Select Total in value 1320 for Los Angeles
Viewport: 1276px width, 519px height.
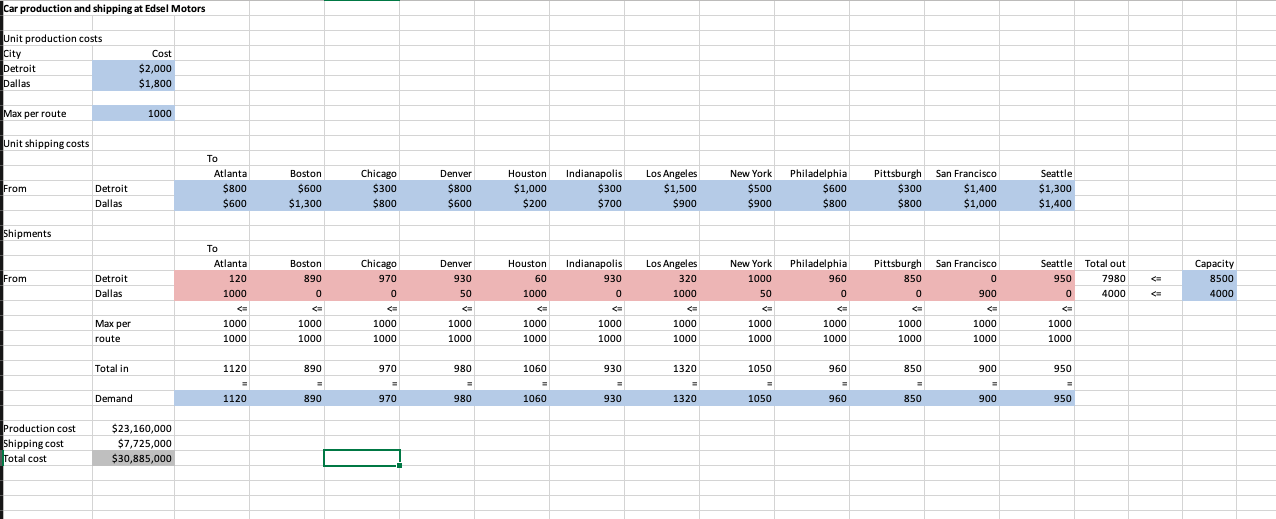point(662,369)
